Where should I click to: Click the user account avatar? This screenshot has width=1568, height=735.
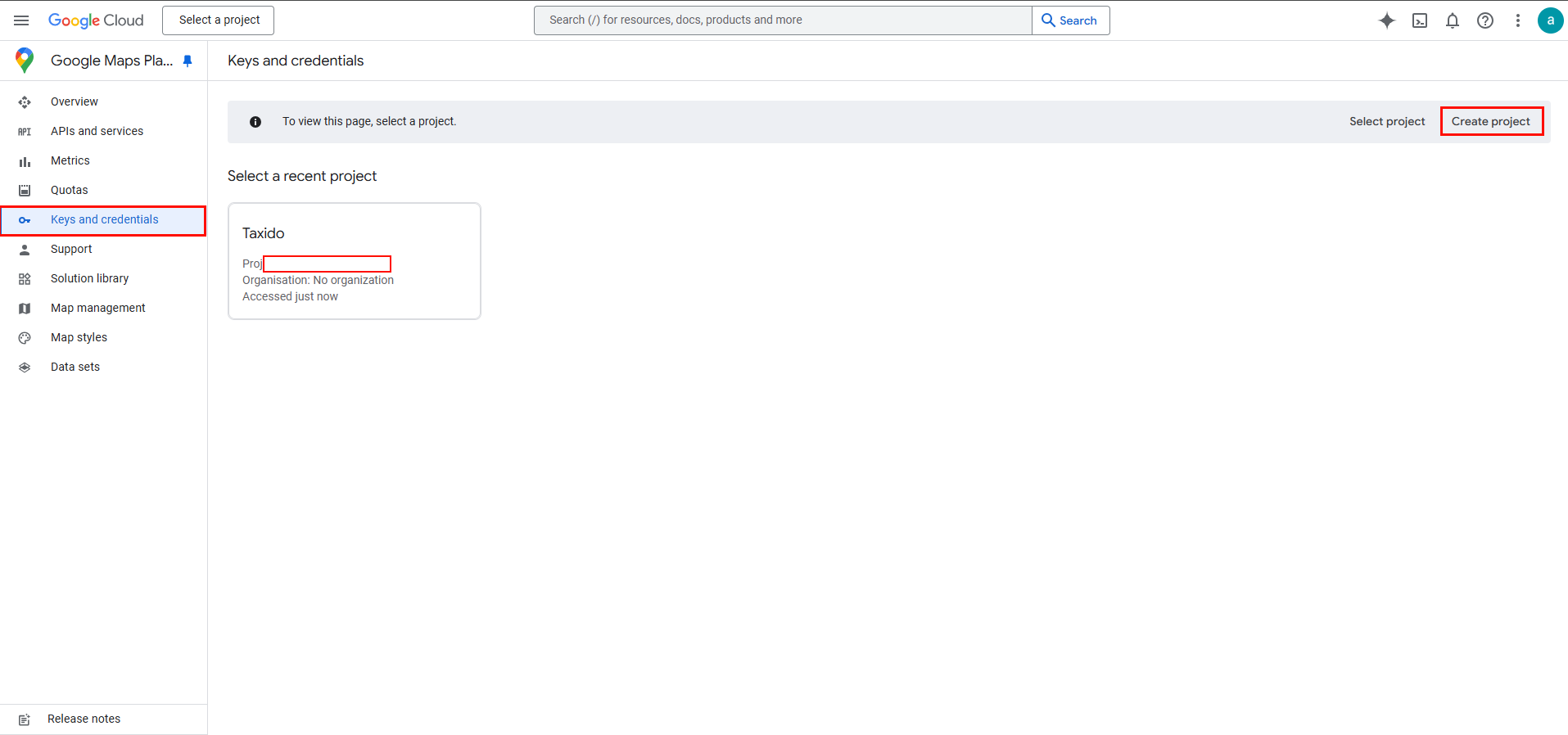1549,20
